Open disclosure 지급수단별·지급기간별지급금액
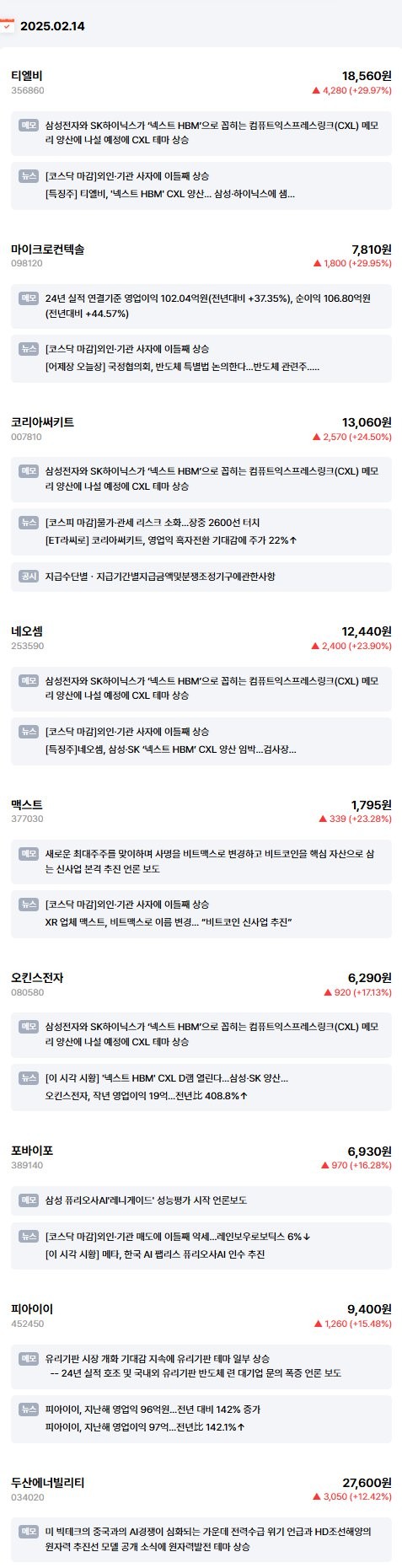This screenshot has width=402, height=1568. point(160,577)
